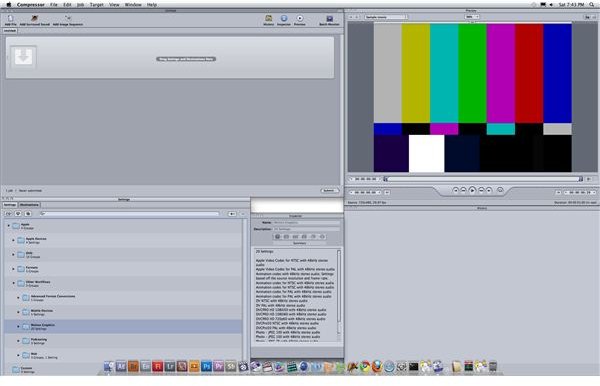Click the Add File toolbar icon
Image resolution: width=600 pixels, height=386 pixels.
pyautogui.click(x=10, y=19)
